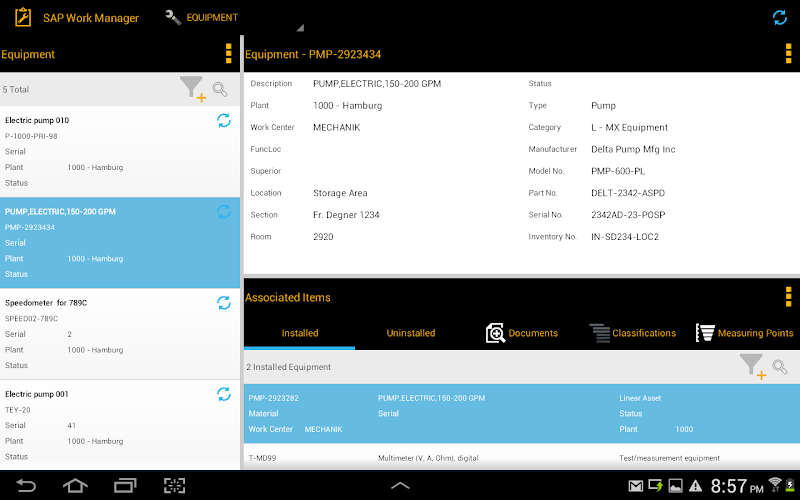Tap the sync icon in the top bar

click(x=780, y=17)
